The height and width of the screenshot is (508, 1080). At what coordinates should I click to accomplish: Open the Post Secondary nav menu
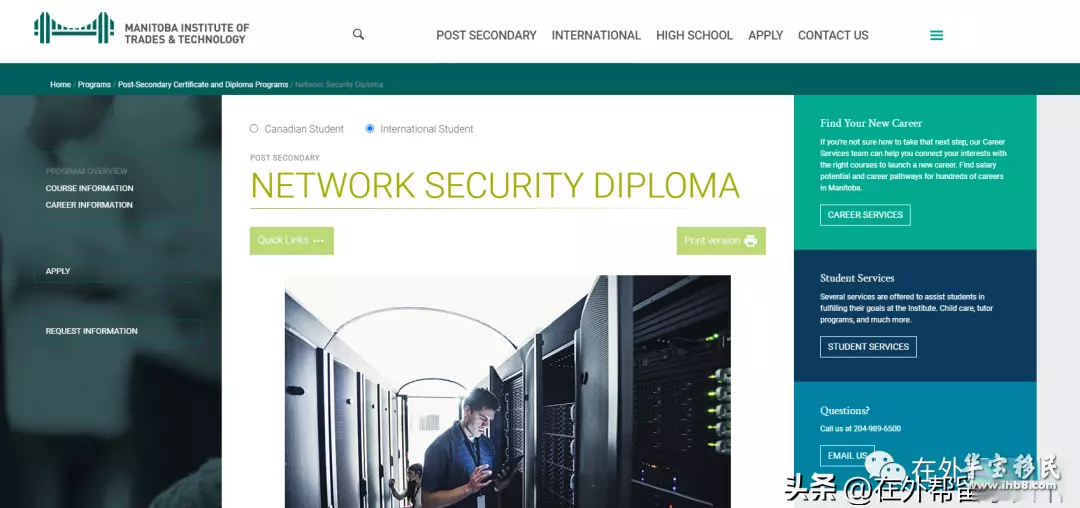(486, 35)
